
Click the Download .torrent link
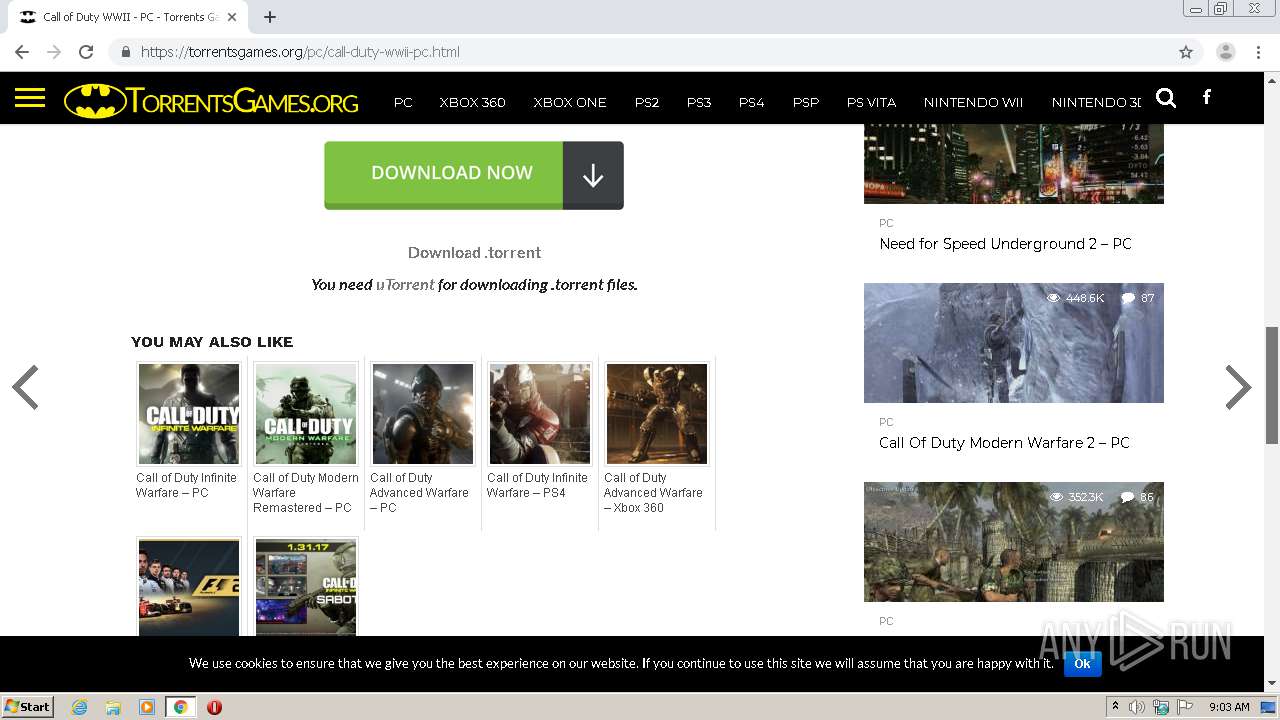[x=474, y=253]
